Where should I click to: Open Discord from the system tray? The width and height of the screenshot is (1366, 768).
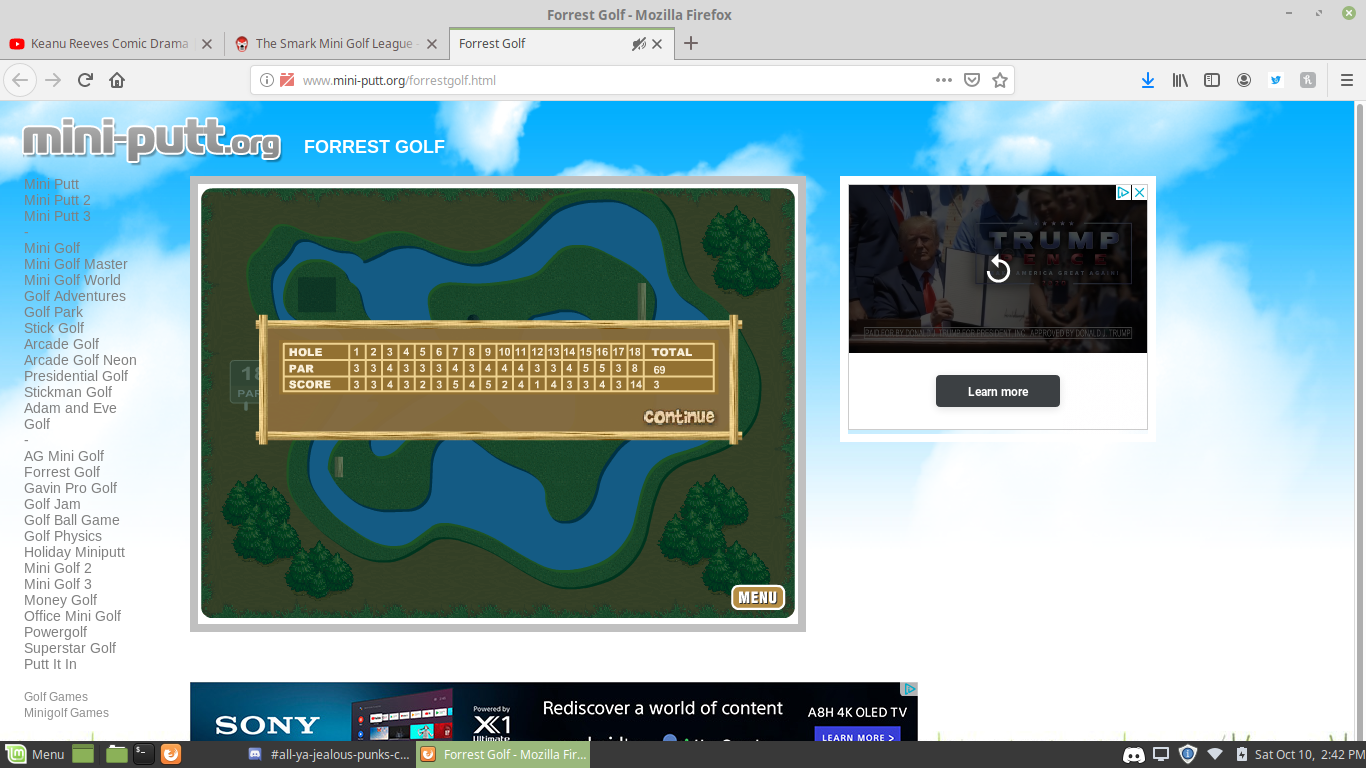[1133, 754]
